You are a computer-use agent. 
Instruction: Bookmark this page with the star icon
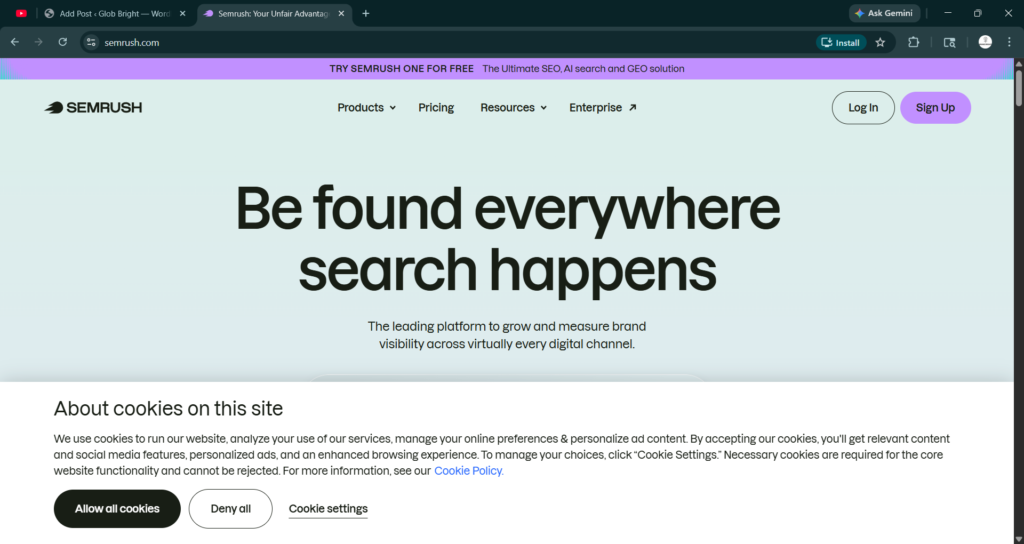coord(880,42)
